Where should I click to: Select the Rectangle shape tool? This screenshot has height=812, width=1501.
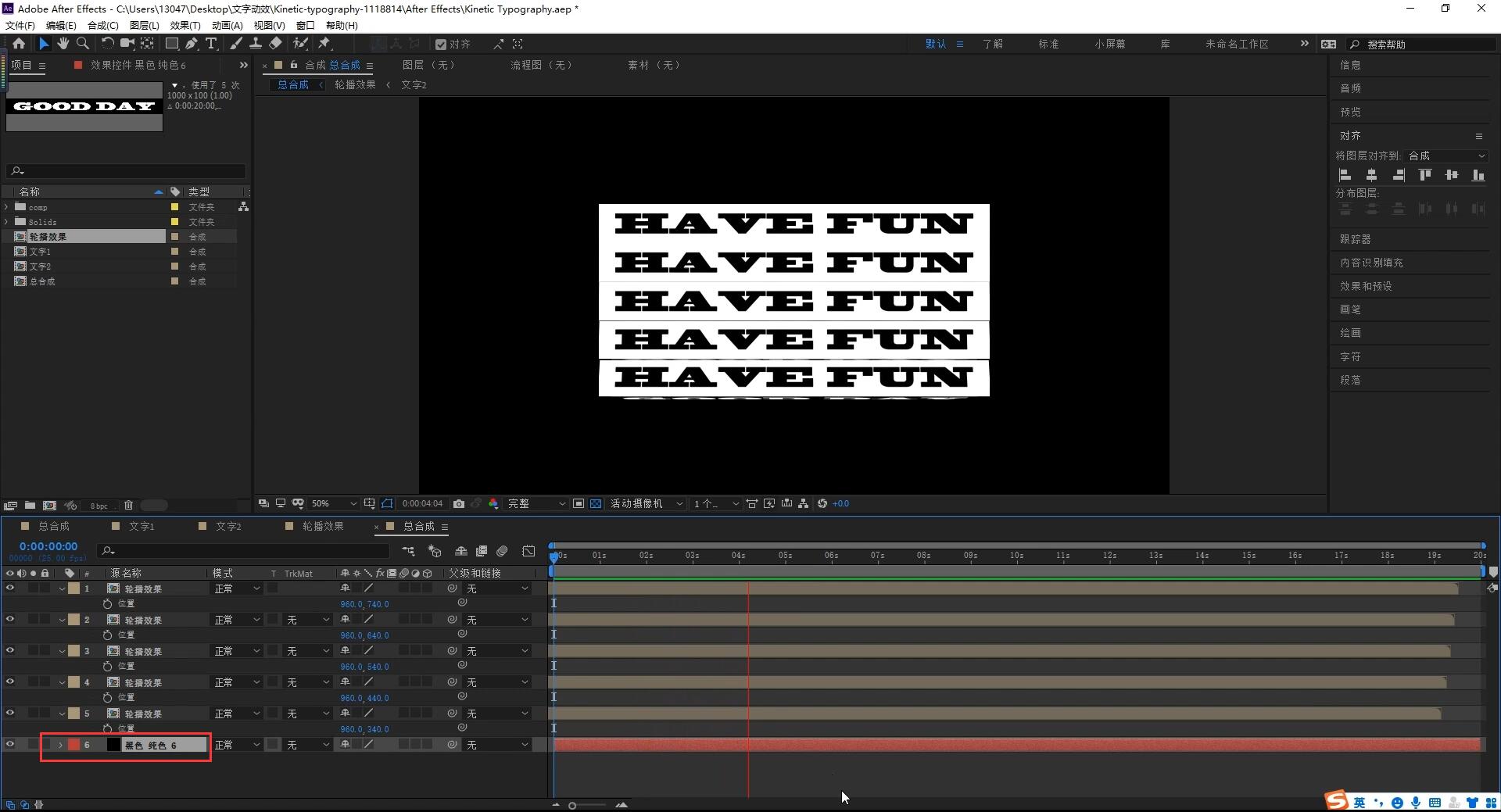point(172,44)
